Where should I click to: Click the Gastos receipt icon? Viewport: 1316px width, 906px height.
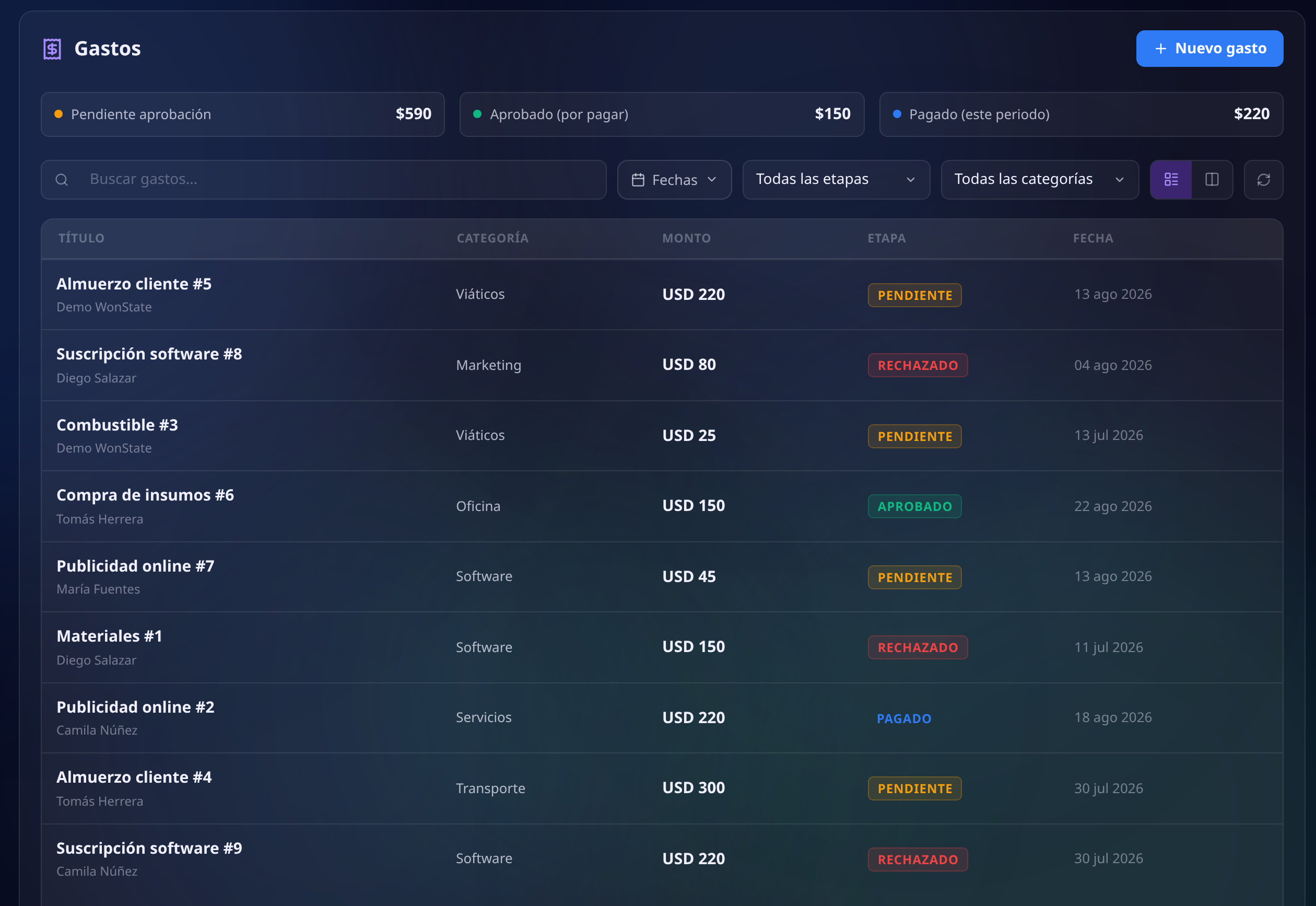pos(52,49)
